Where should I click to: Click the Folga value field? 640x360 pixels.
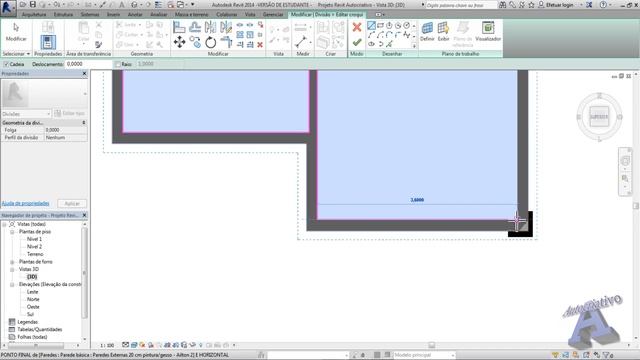[65, 130]
